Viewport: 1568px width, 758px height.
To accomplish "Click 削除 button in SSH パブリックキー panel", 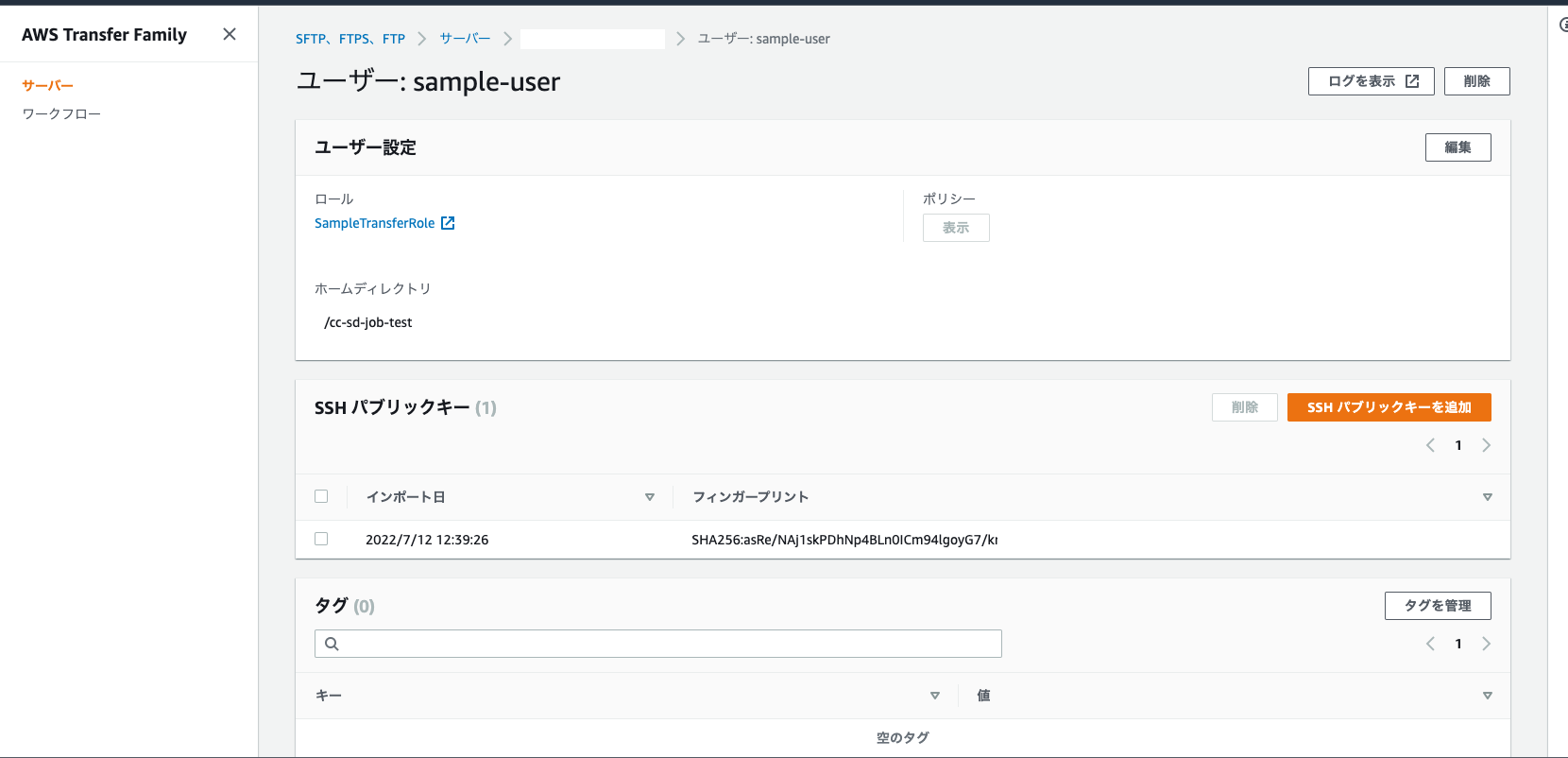I will [1244, 407].
